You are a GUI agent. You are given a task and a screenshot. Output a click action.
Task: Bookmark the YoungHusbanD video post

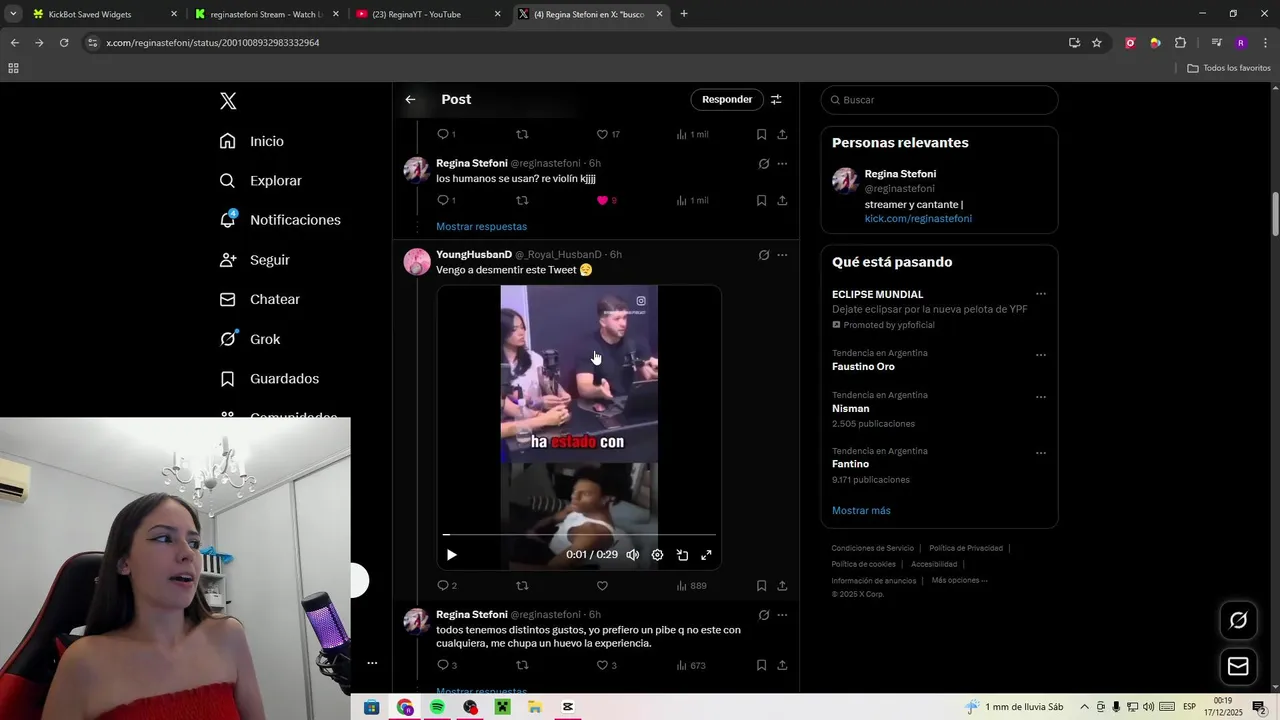tap(761, 586)
